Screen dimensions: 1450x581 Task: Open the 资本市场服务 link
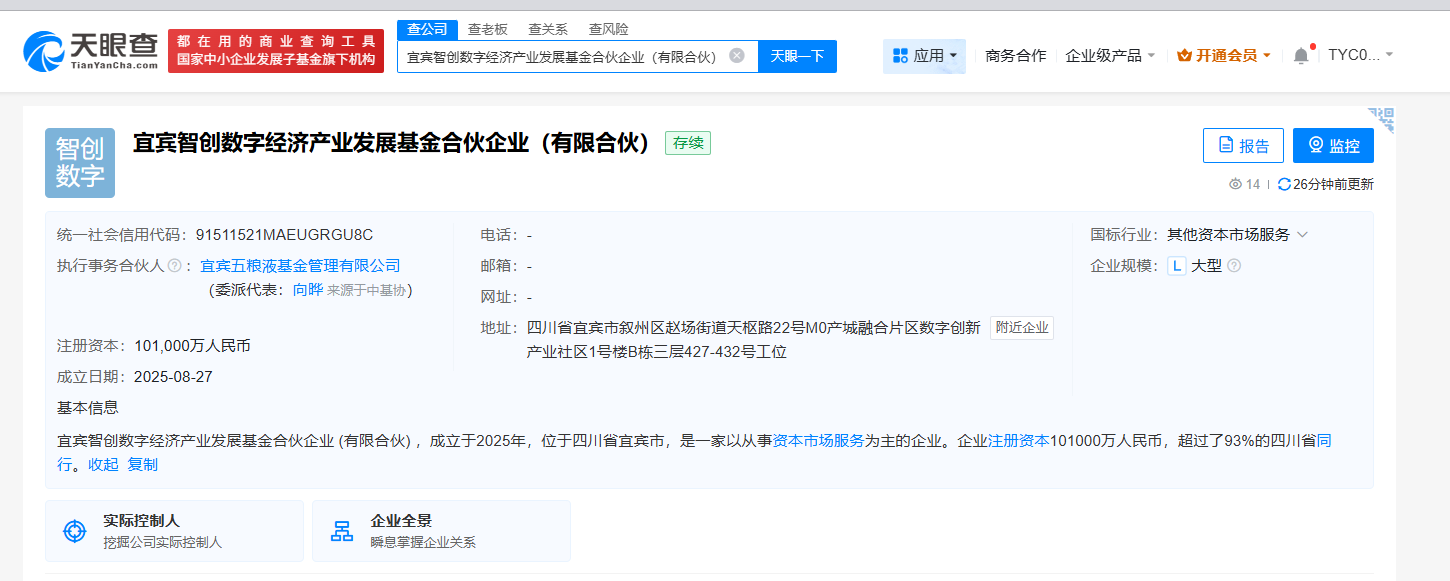(x=818, y=441)
